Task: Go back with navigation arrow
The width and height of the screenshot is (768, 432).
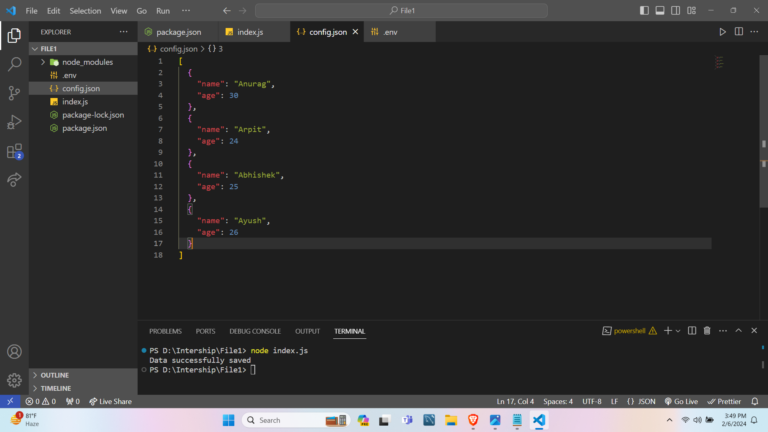Action: point(226,10)
